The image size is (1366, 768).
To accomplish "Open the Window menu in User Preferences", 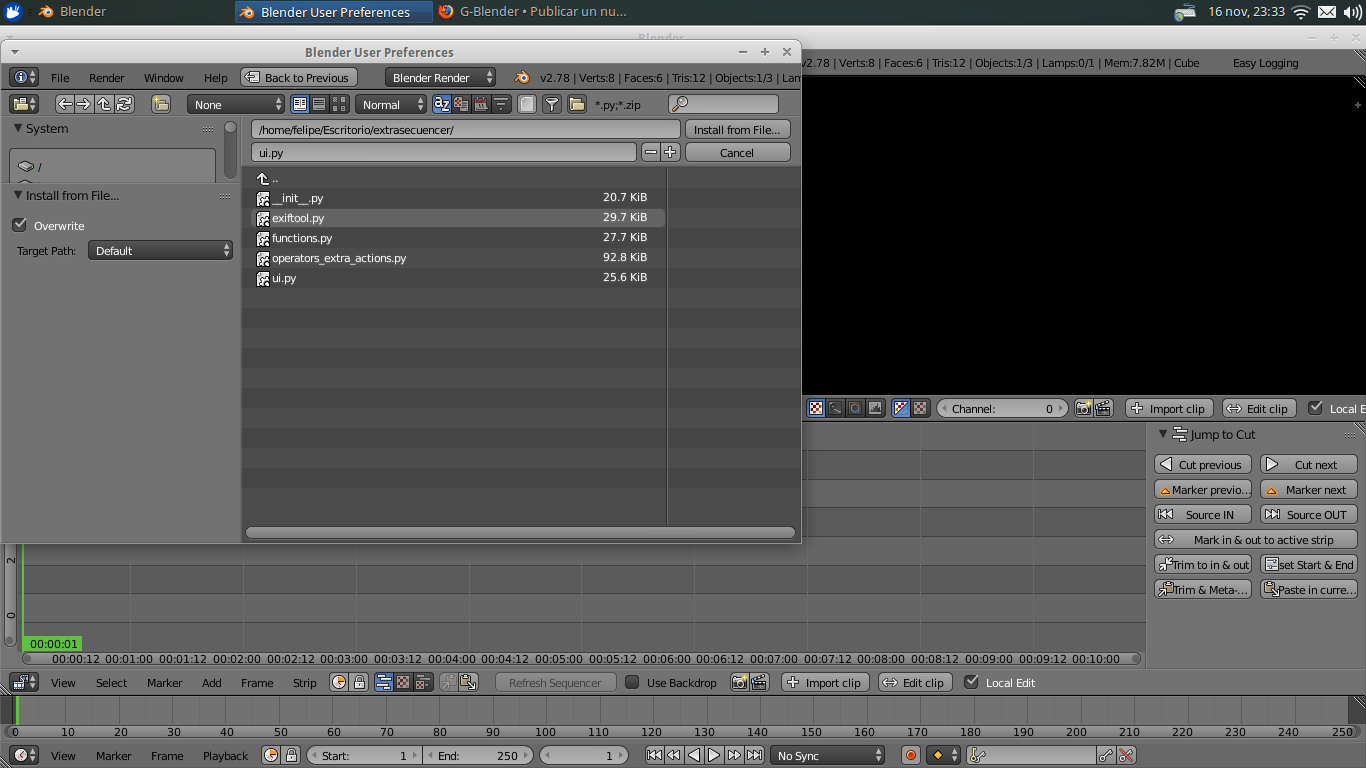I will 164,77.
